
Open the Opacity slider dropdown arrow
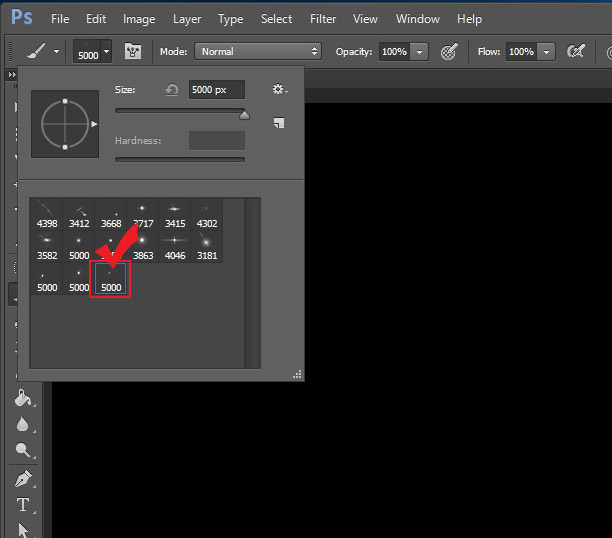[x=420, y=52]
